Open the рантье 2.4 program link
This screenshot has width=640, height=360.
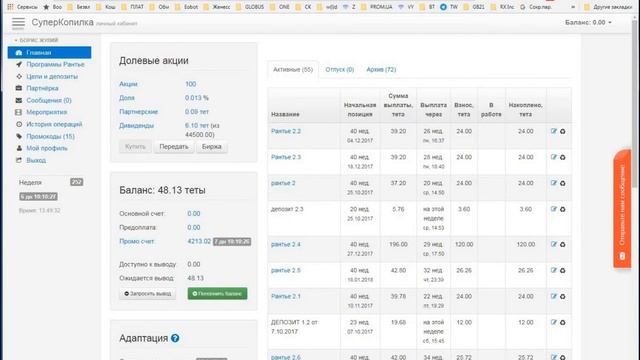[286, 244]
